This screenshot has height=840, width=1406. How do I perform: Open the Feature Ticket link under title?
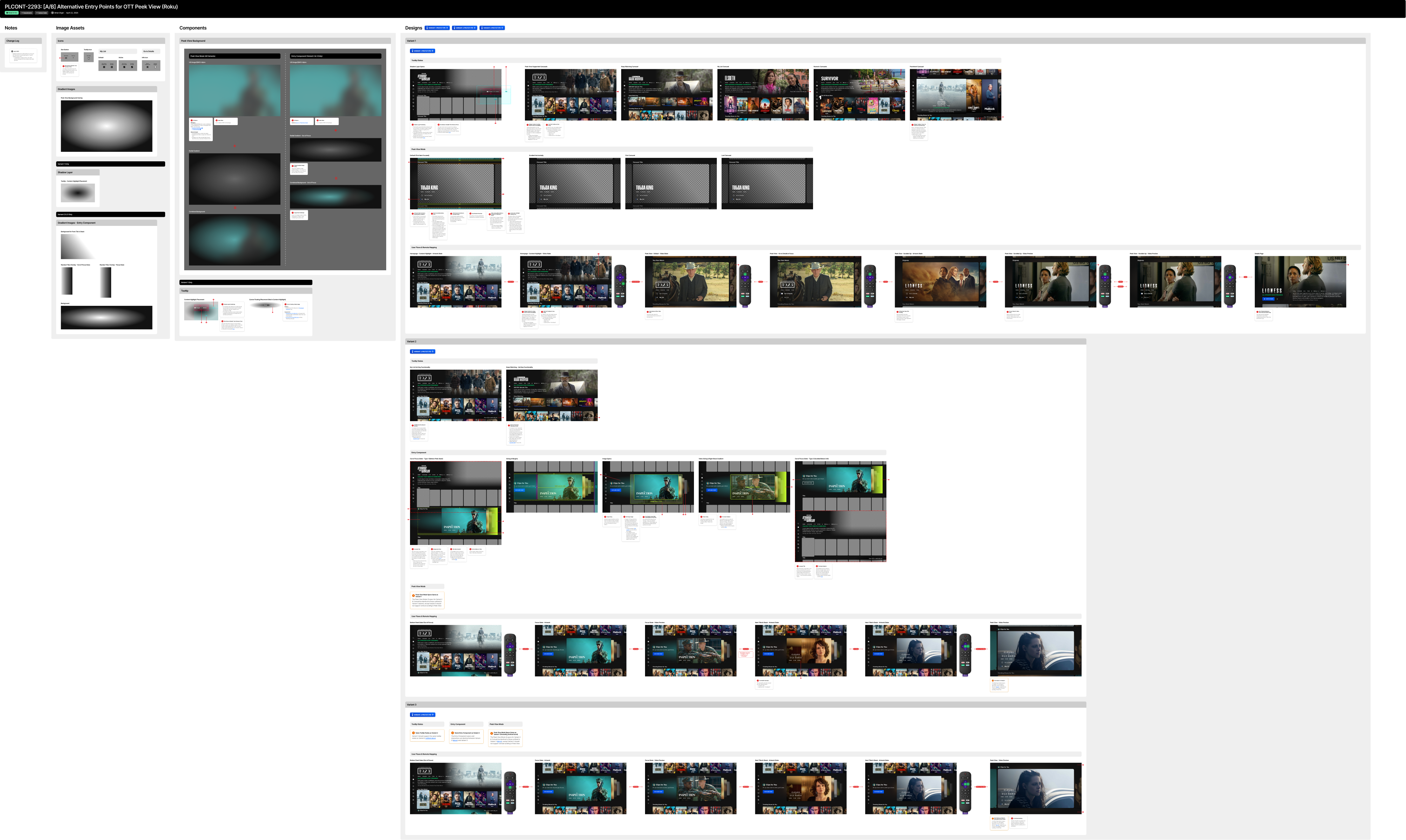(x=41, y=12)
